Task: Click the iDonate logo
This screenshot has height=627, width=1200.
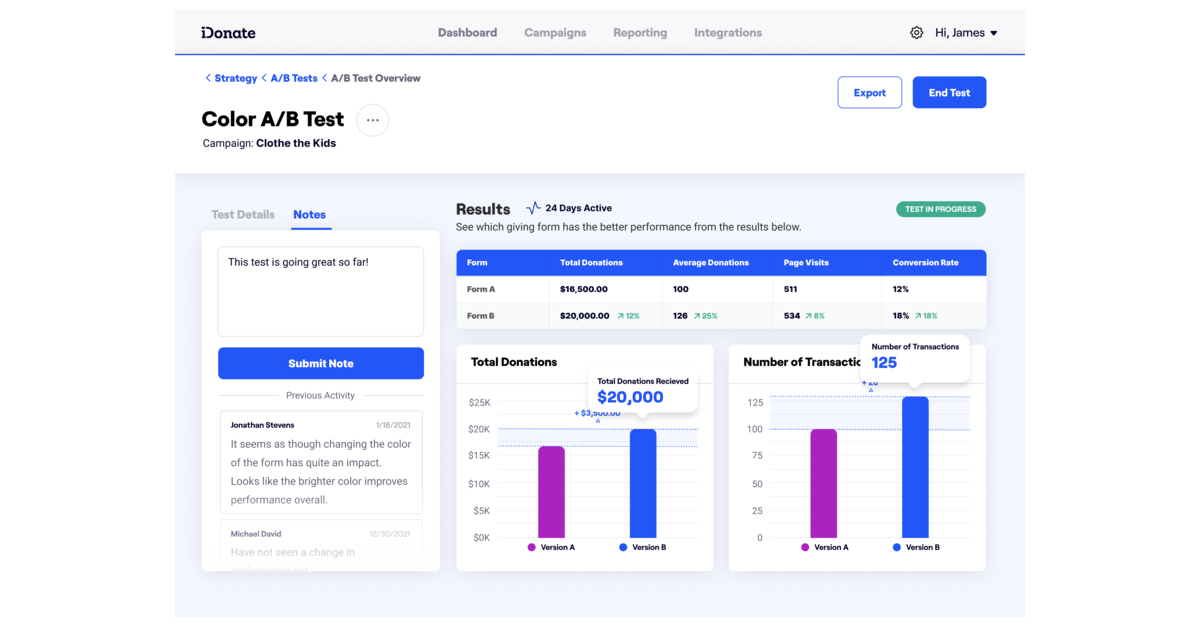Action: click(228, 32)
